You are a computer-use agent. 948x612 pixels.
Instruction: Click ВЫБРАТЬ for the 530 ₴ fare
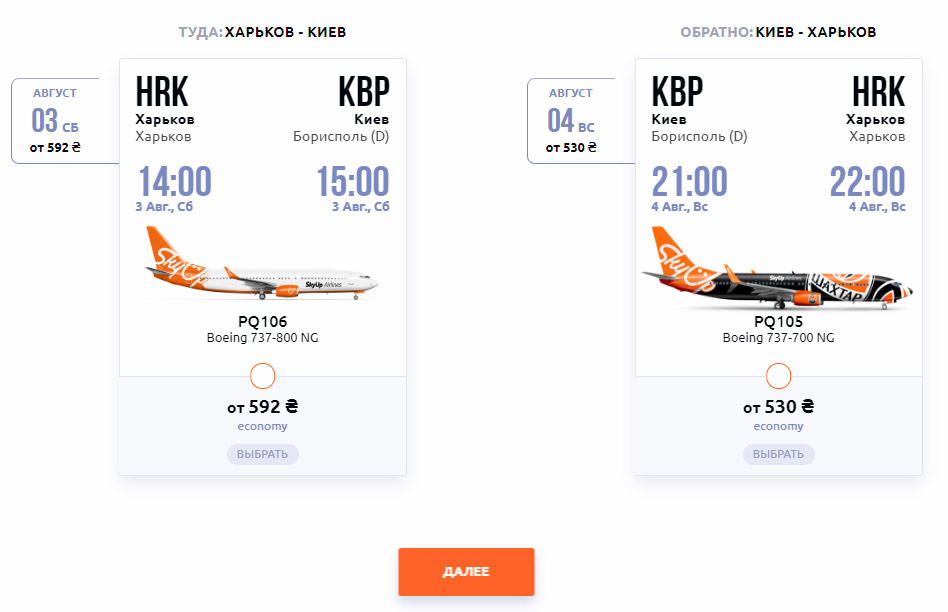coord(778,454)
